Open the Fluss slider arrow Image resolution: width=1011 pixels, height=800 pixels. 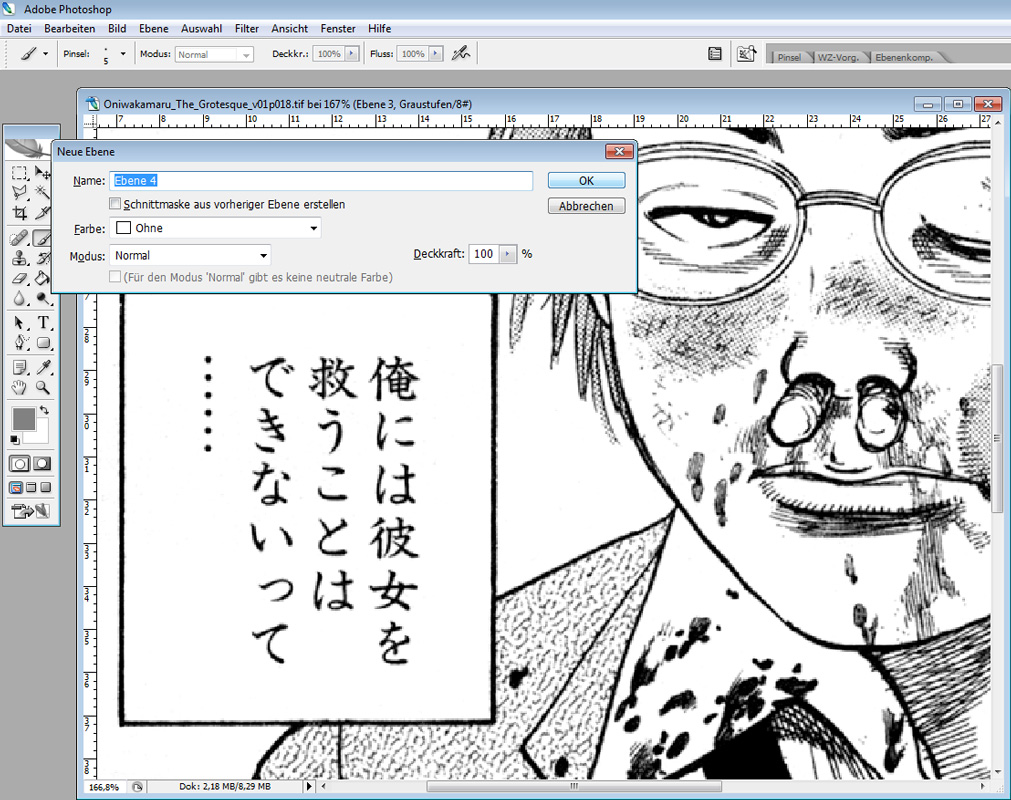point(436,54)
